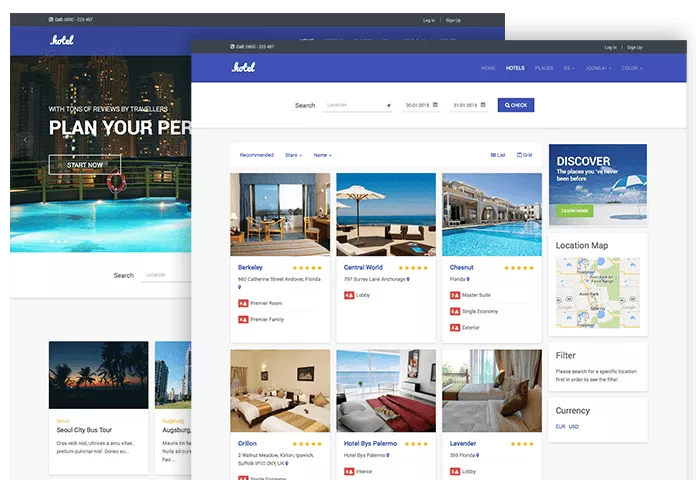Open Hotel Bys Palermo title
The width and height of the screenshot is (696, 480).
pos(370,443)
